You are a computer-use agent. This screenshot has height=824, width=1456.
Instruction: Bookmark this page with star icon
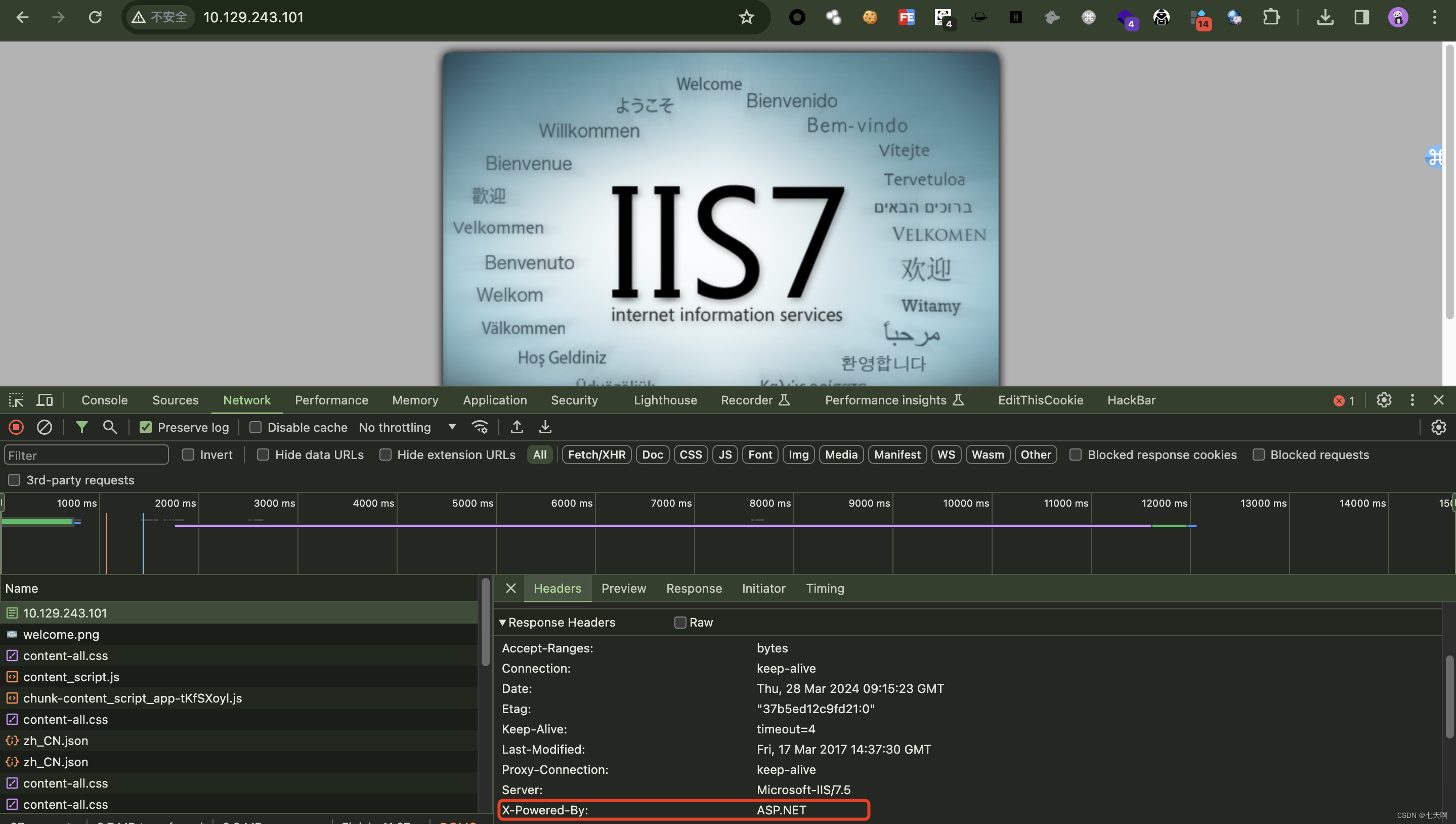click(746, 18)
